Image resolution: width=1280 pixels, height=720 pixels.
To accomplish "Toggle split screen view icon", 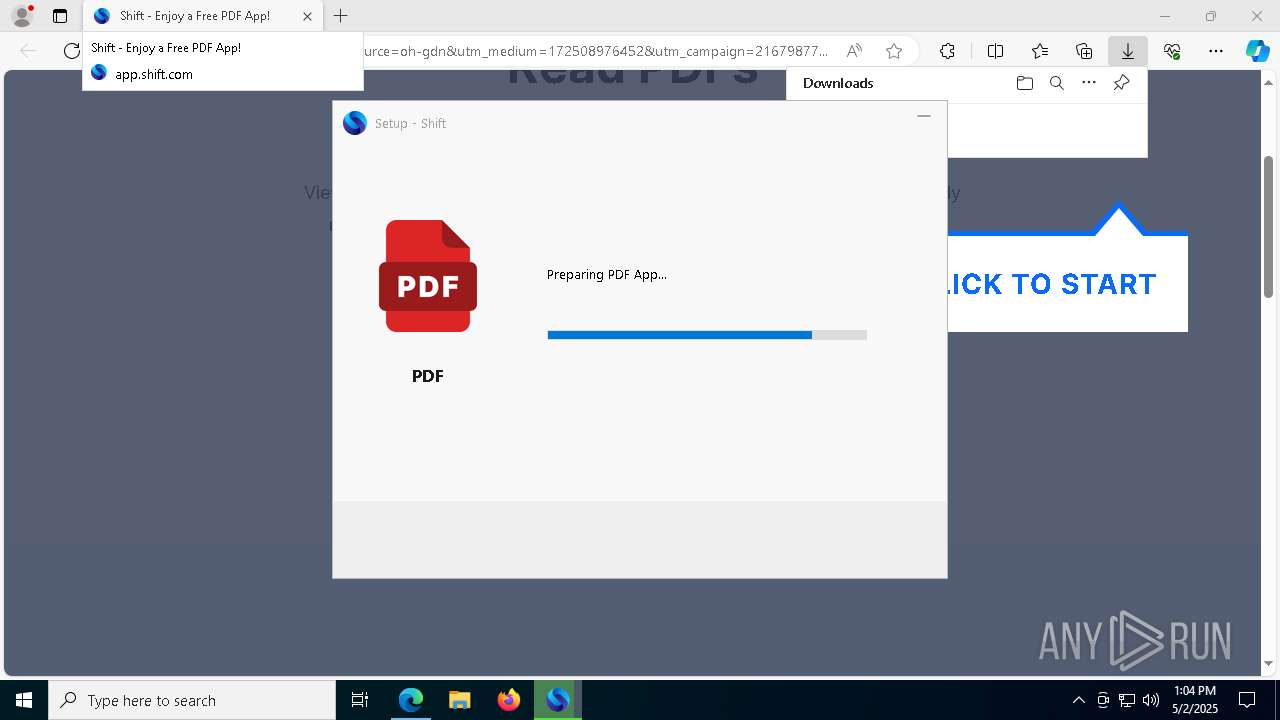I will point(995,51).
